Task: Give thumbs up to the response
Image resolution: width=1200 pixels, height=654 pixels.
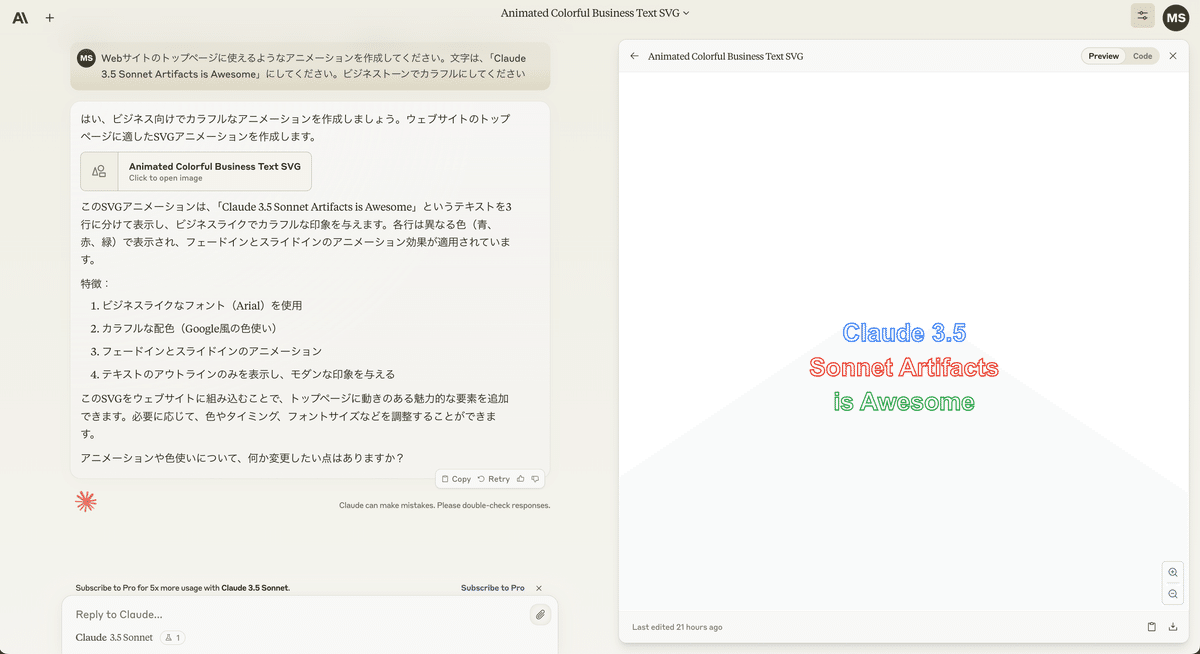Action: coord(521,479)
